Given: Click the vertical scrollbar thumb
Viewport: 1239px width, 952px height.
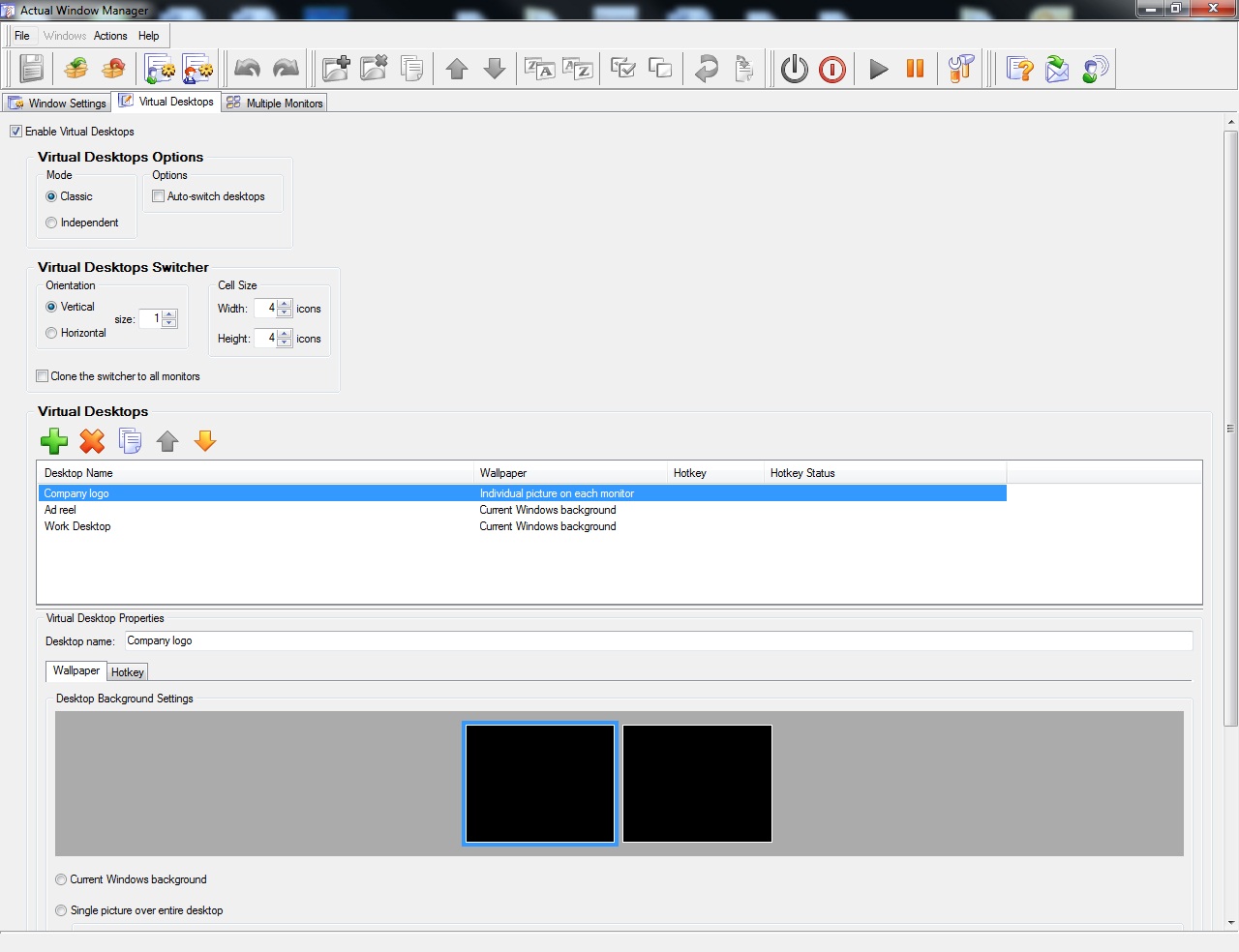Looking at the screenshot, I should tap(1230, 428).
